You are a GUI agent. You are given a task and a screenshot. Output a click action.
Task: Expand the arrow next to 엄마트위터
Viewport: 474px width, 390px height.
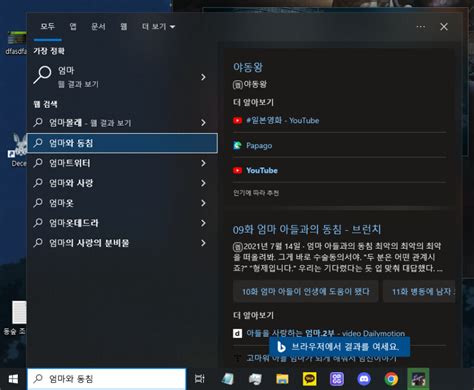tap(203, 163)
